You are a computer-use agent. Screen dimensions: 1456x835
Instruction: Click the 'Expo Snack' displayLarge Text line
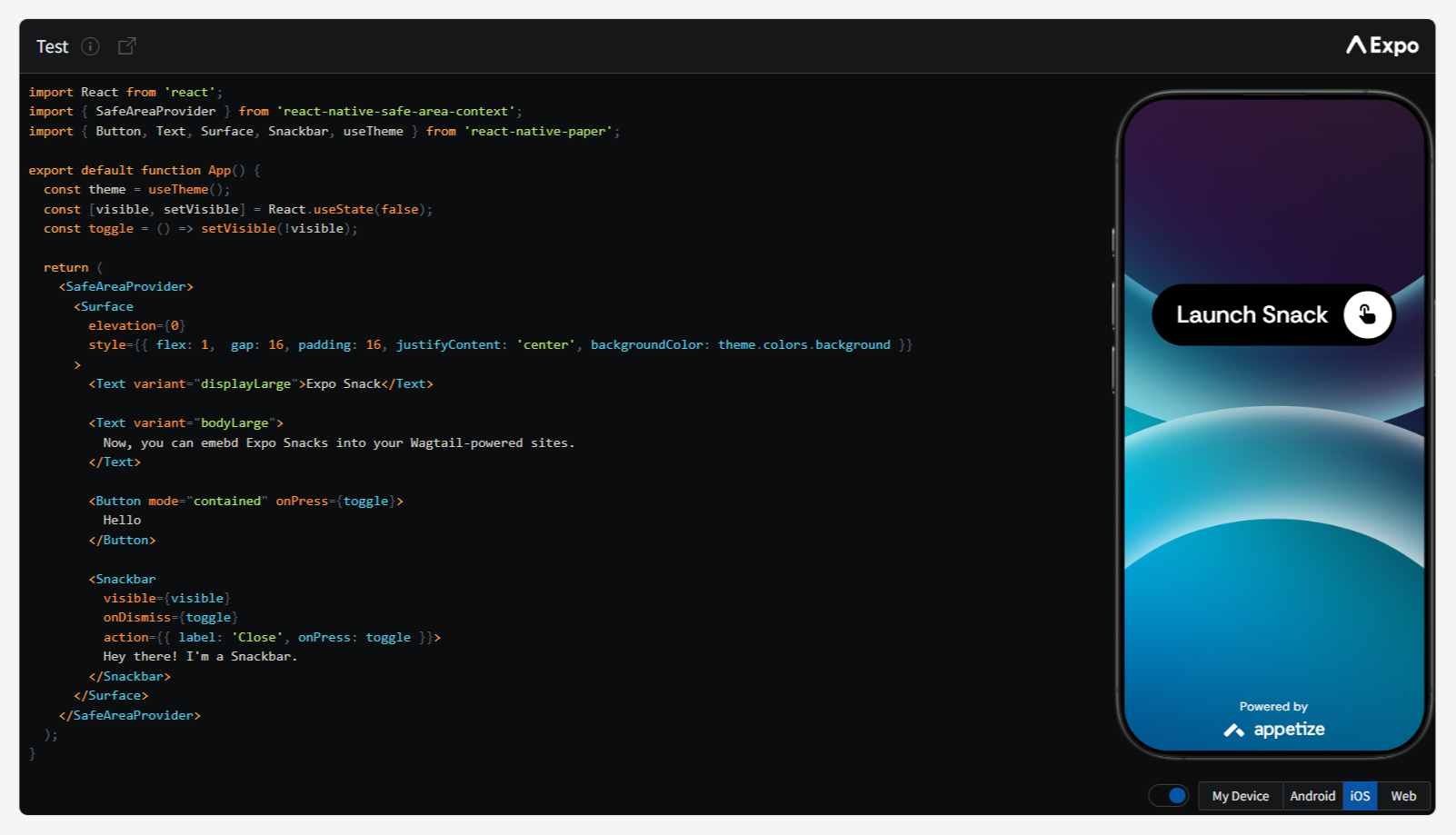coord(261,384)
